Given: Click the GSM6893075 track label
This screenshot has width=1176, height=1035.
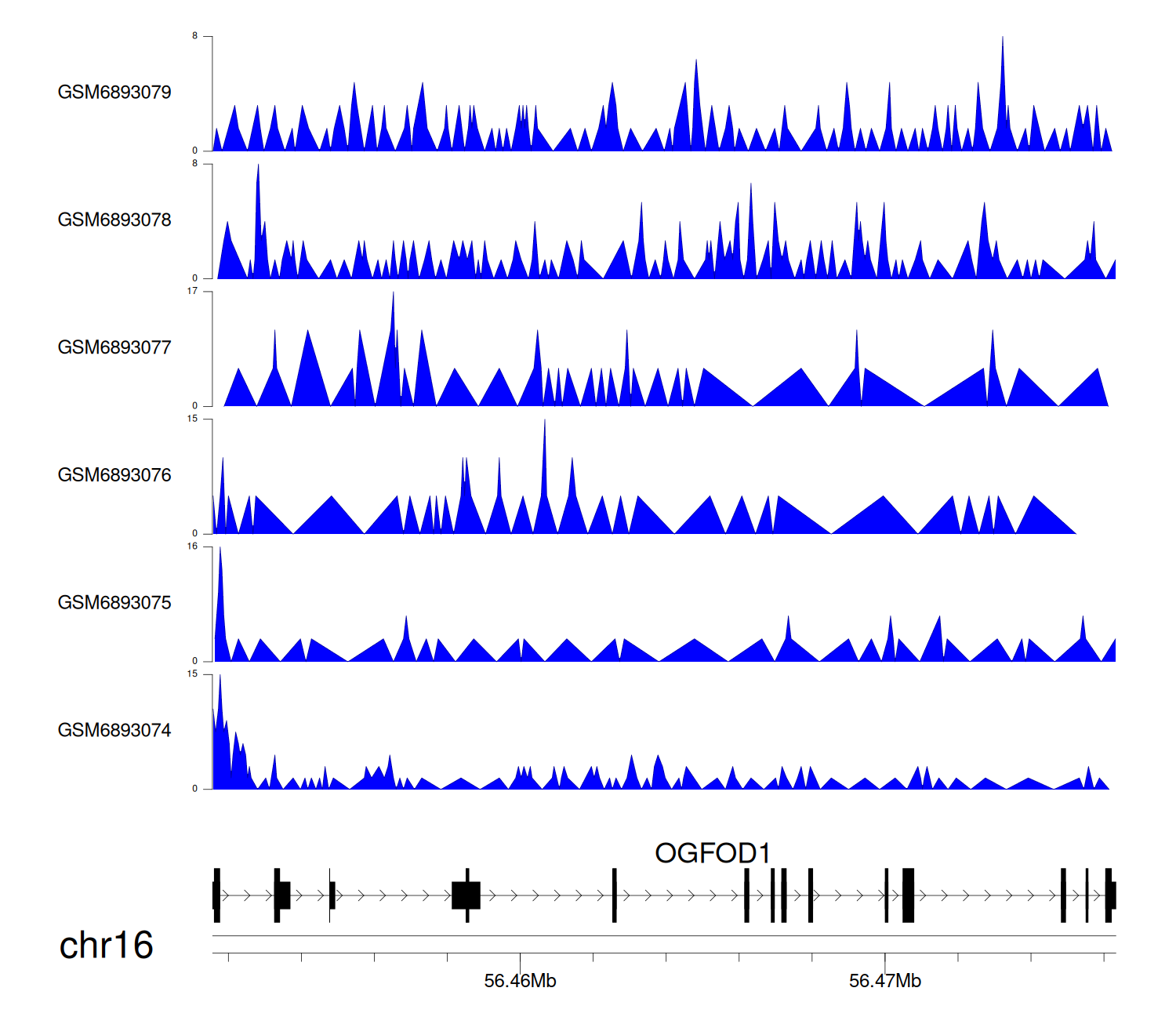Looking at the screenshot, I should [114, 603].
